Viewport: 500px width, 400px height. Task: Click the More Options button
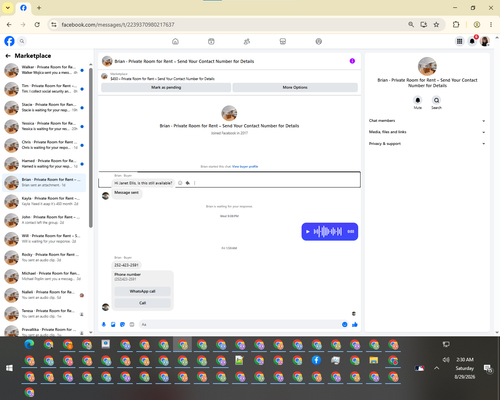295,87
